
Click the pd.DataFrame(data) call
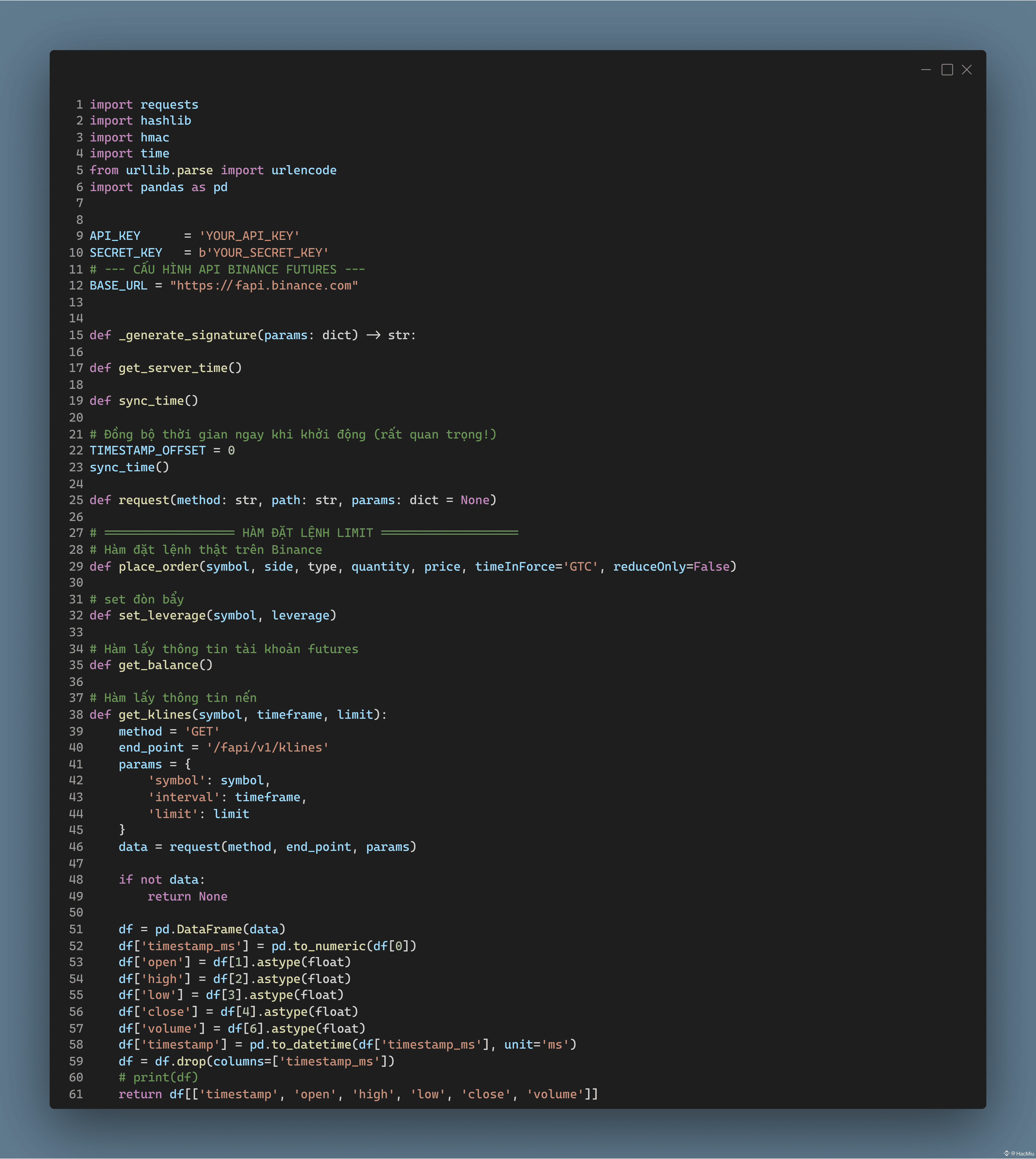pos(220,929)
